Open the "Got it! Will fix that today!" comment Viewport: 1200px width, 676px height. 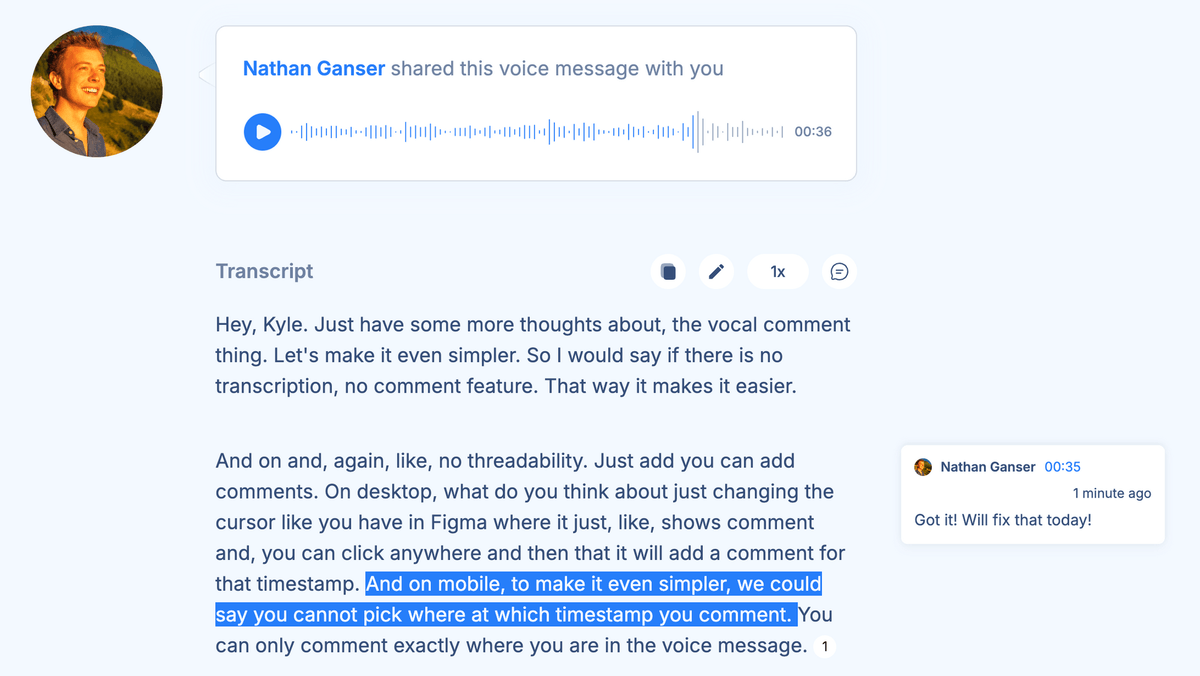coord(1003,520)
